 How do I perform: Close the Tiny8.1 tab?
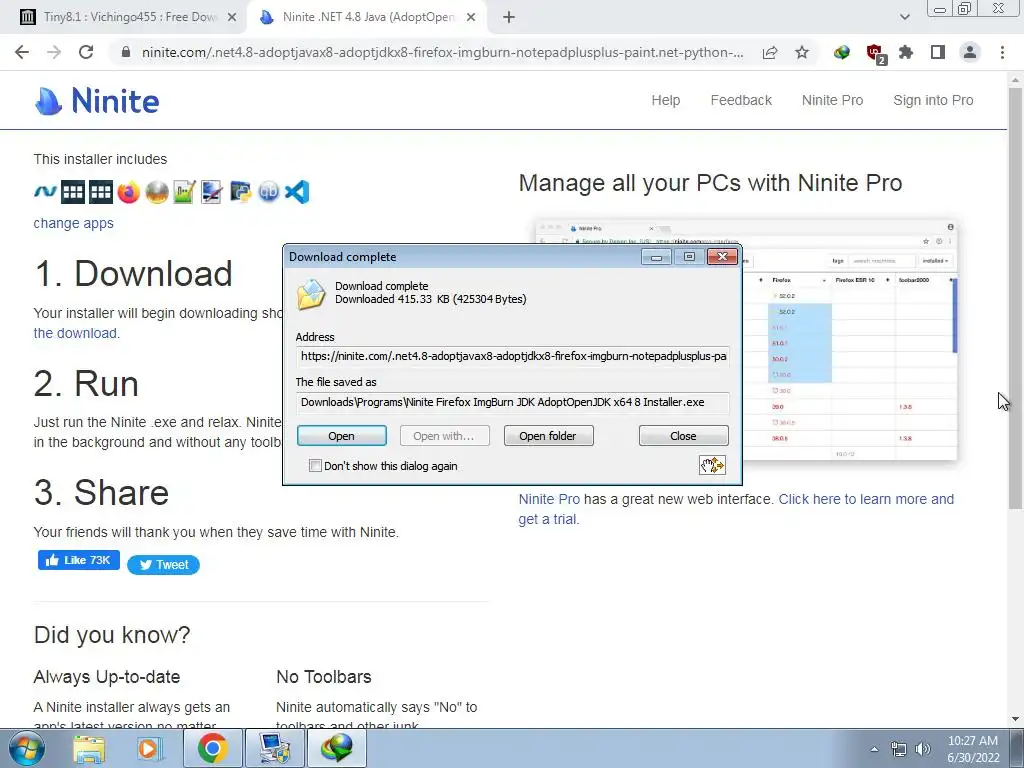pyautogui.click(x=232, y=18)
